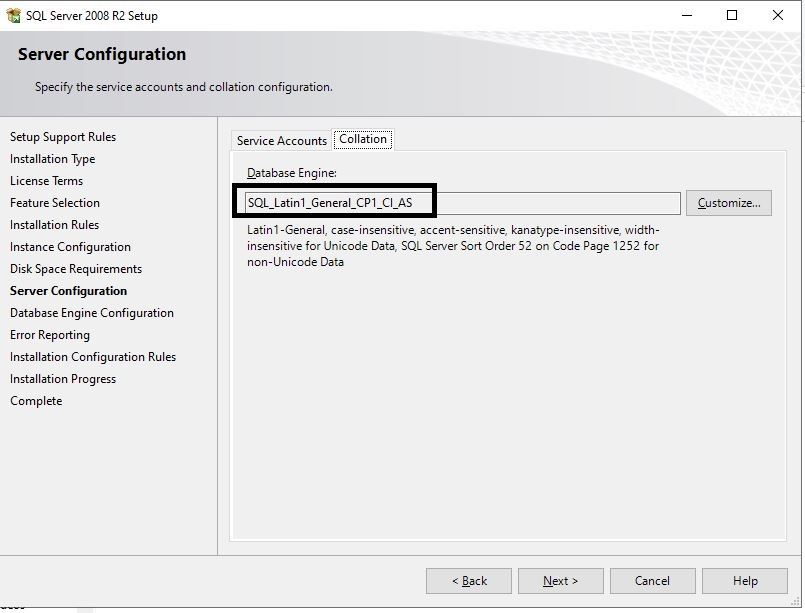
Task: Select Installation Configuration Rules step
Action: click(x=92, y=357)
